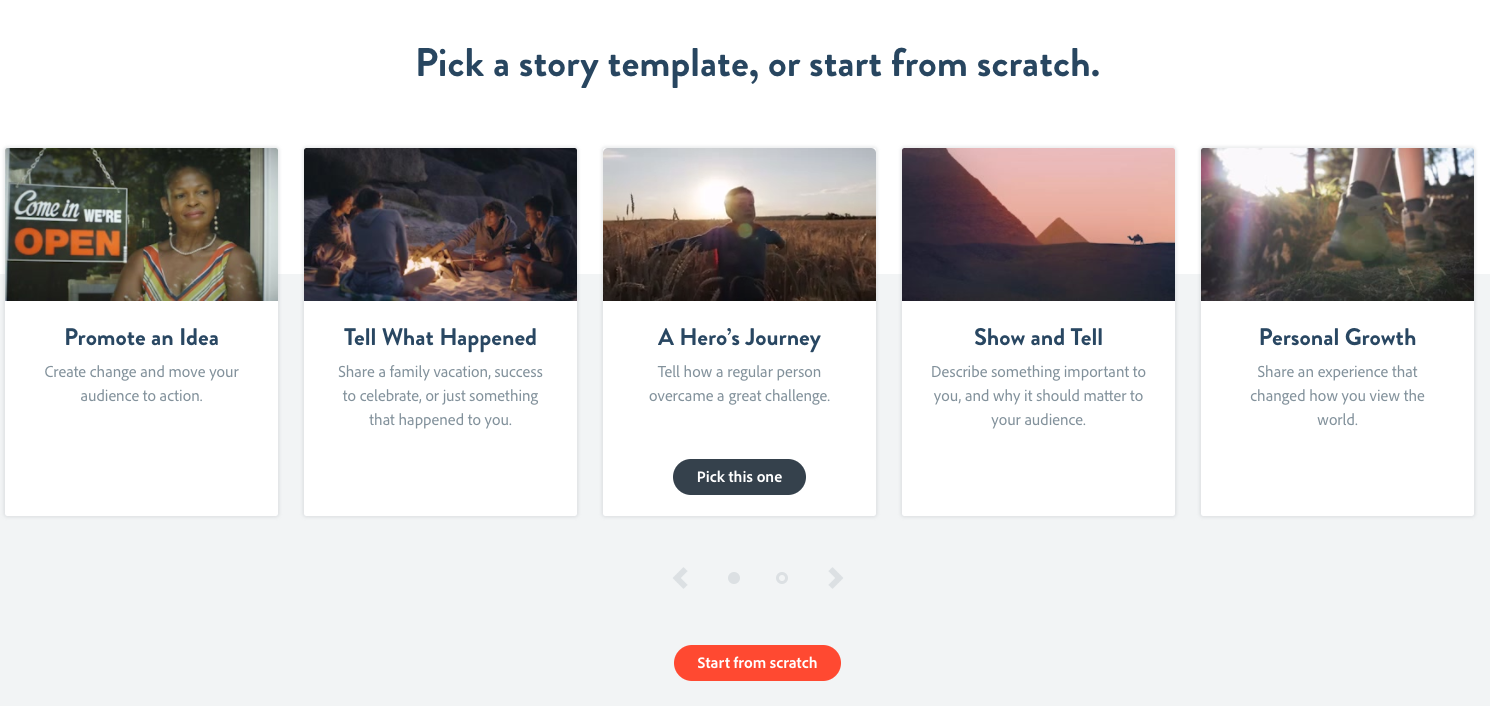This screenshot has width=1490, height=706.
Task: Choose the pyramid Show and Tell image
Action: (x=1038, y=225)
